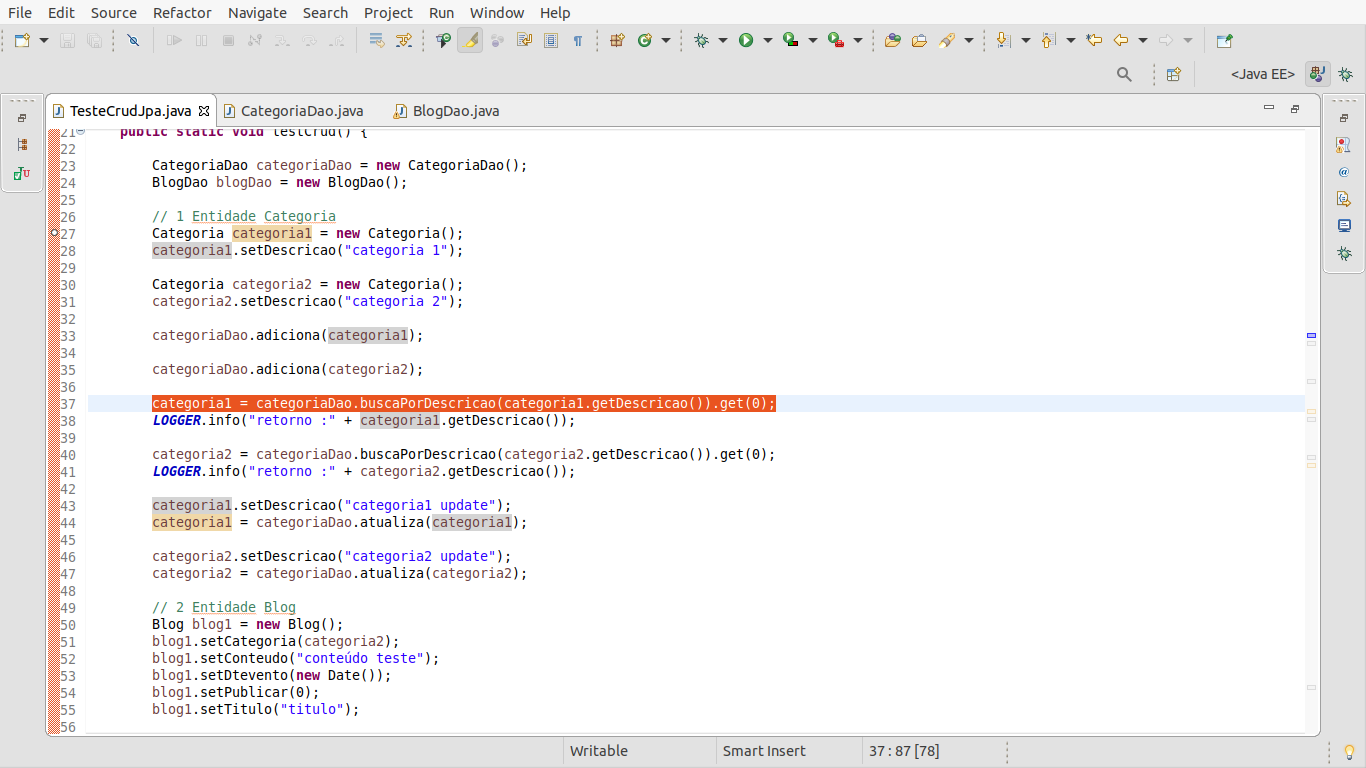Switch to the Debug perspective button
Screen dimensions: 1366x768
coord(1346,74)
